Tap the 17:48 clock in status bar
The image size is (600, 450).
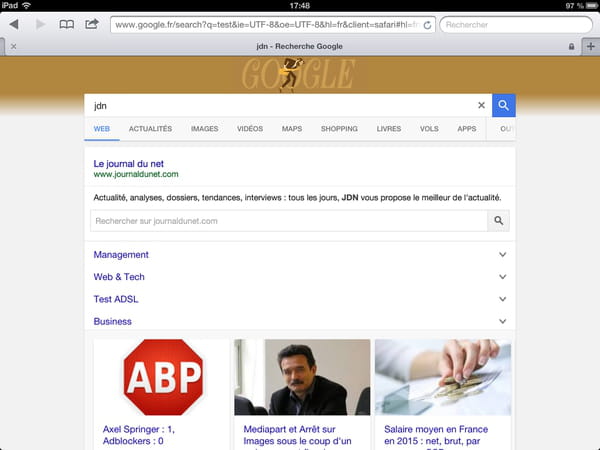(300, 6)
